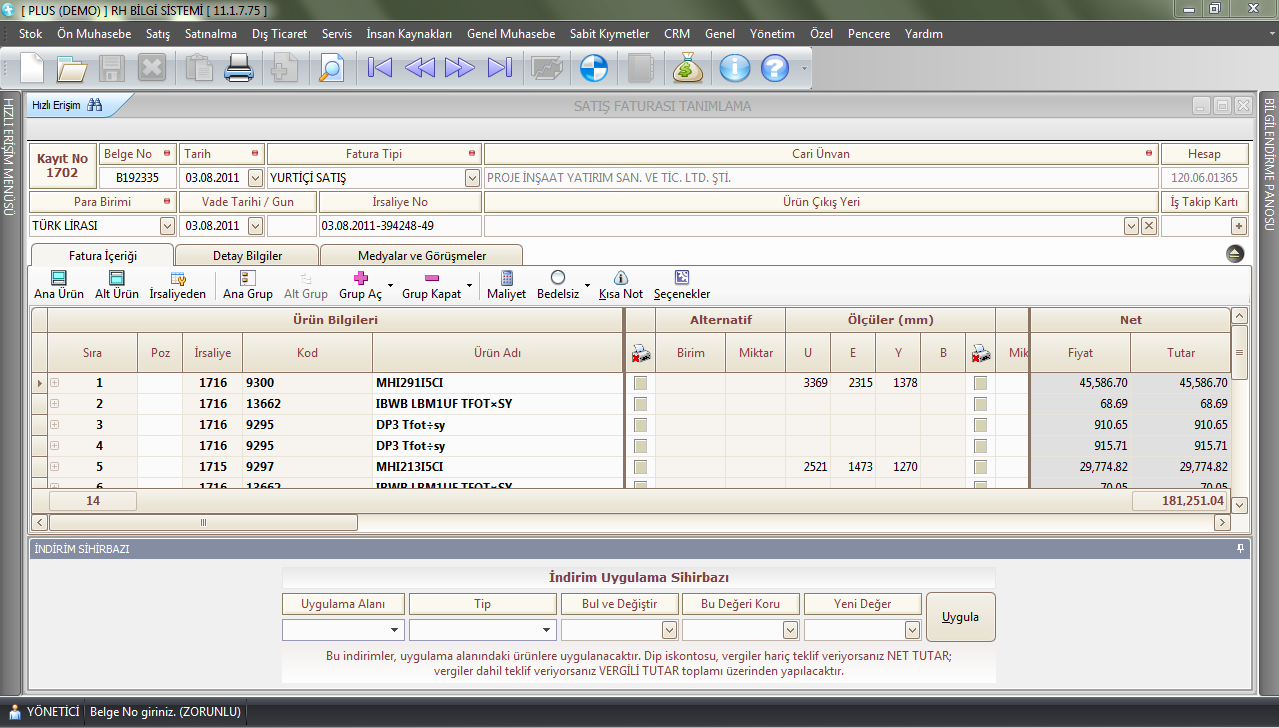
Task: Add main product with Ana Ürün
Action: (x=59, y=285)
